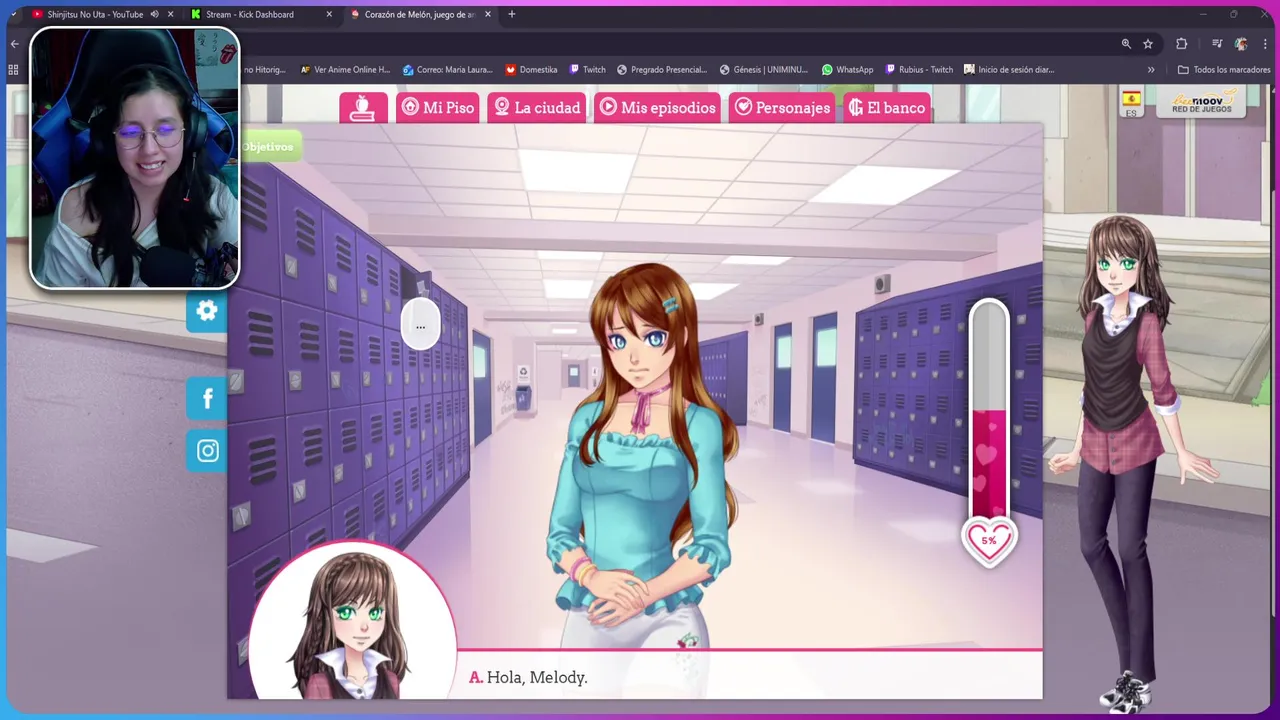Click the full-body player character on right
This screenshot has height=720, width=1280.
(1132, 460)
